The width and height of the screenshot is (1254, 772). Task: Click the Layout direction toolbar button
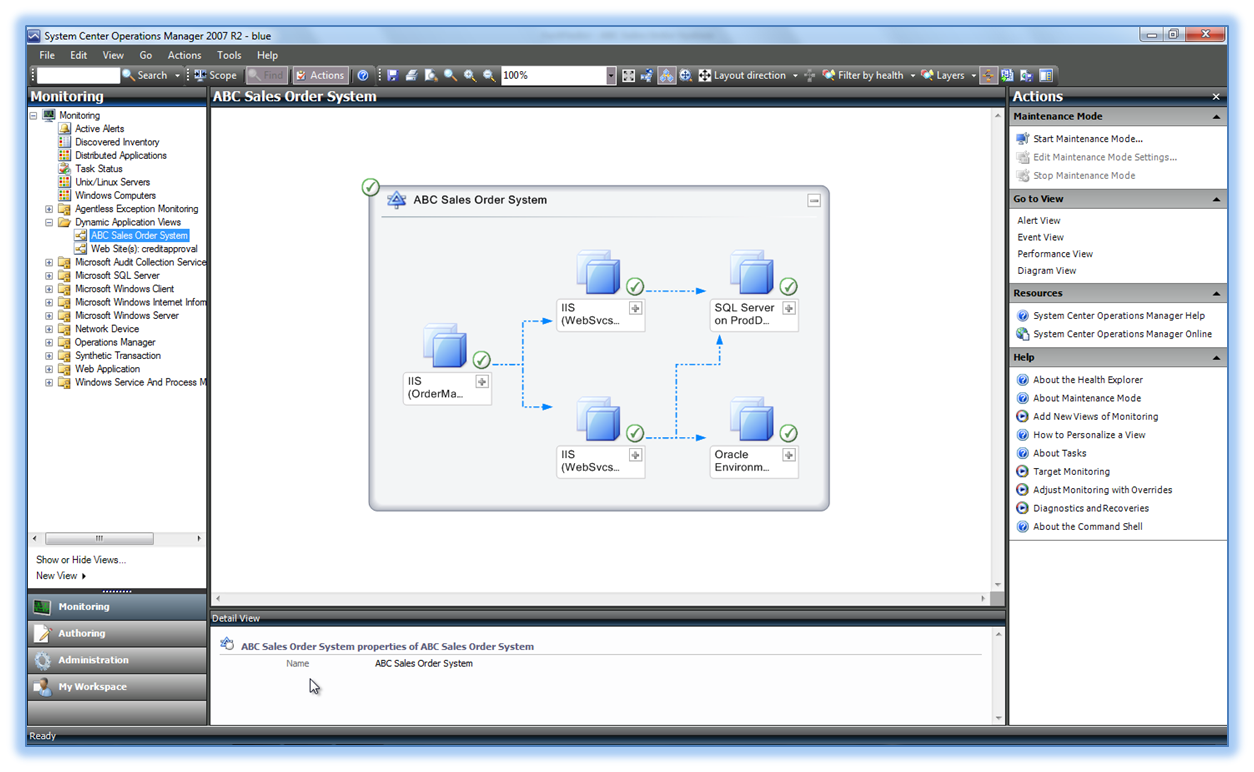742,75
